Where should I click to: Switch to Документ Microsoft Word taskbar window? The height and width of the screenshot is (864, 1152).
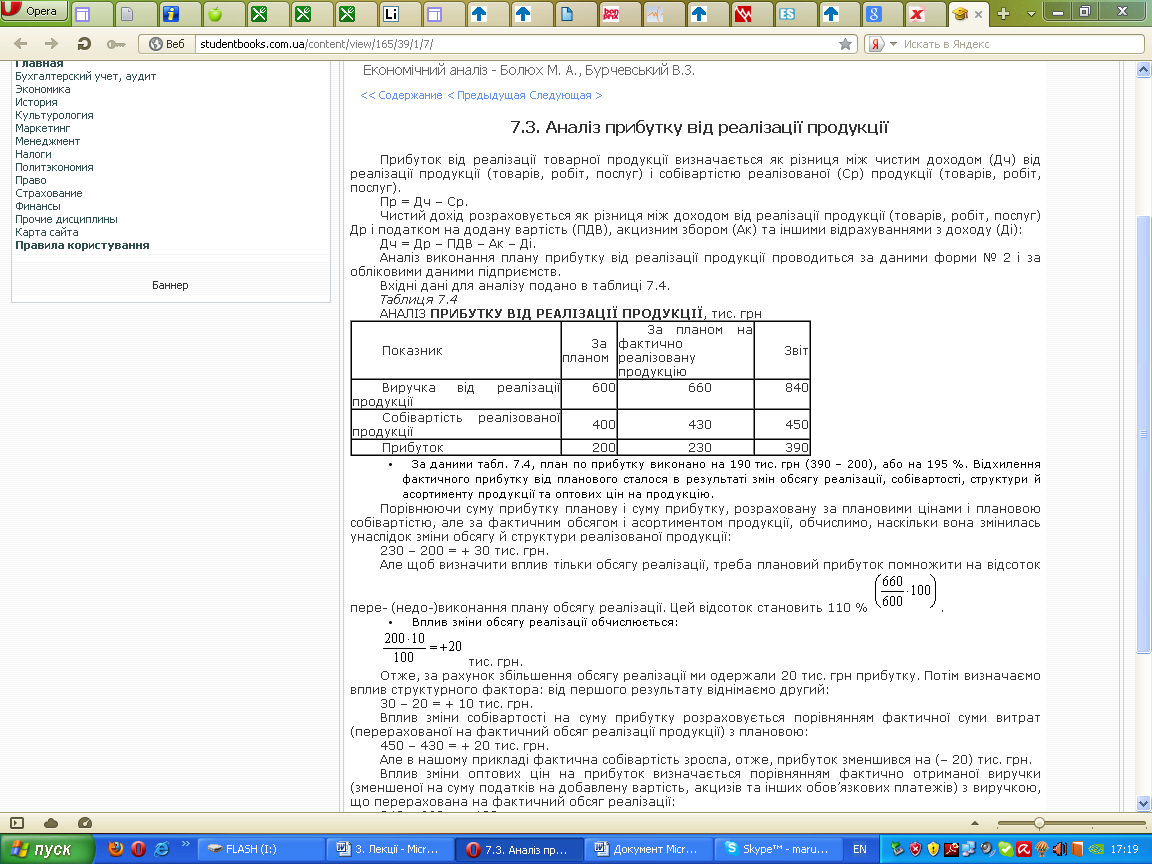coord(648,849)
